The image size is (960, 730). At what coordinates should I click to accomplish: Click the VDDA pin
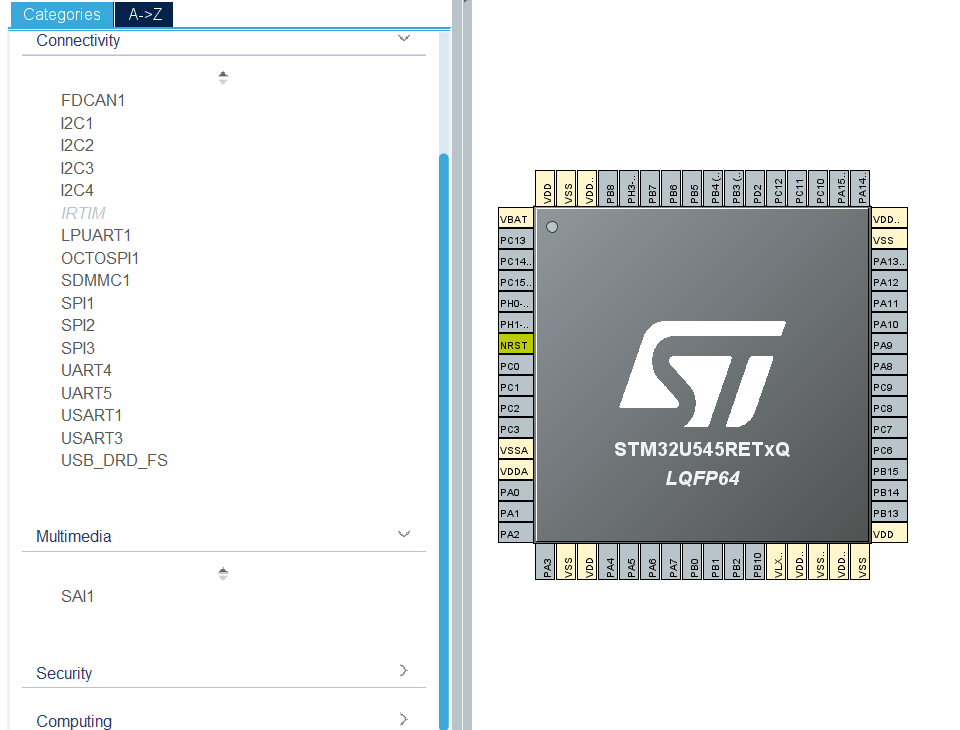point(516,471)
